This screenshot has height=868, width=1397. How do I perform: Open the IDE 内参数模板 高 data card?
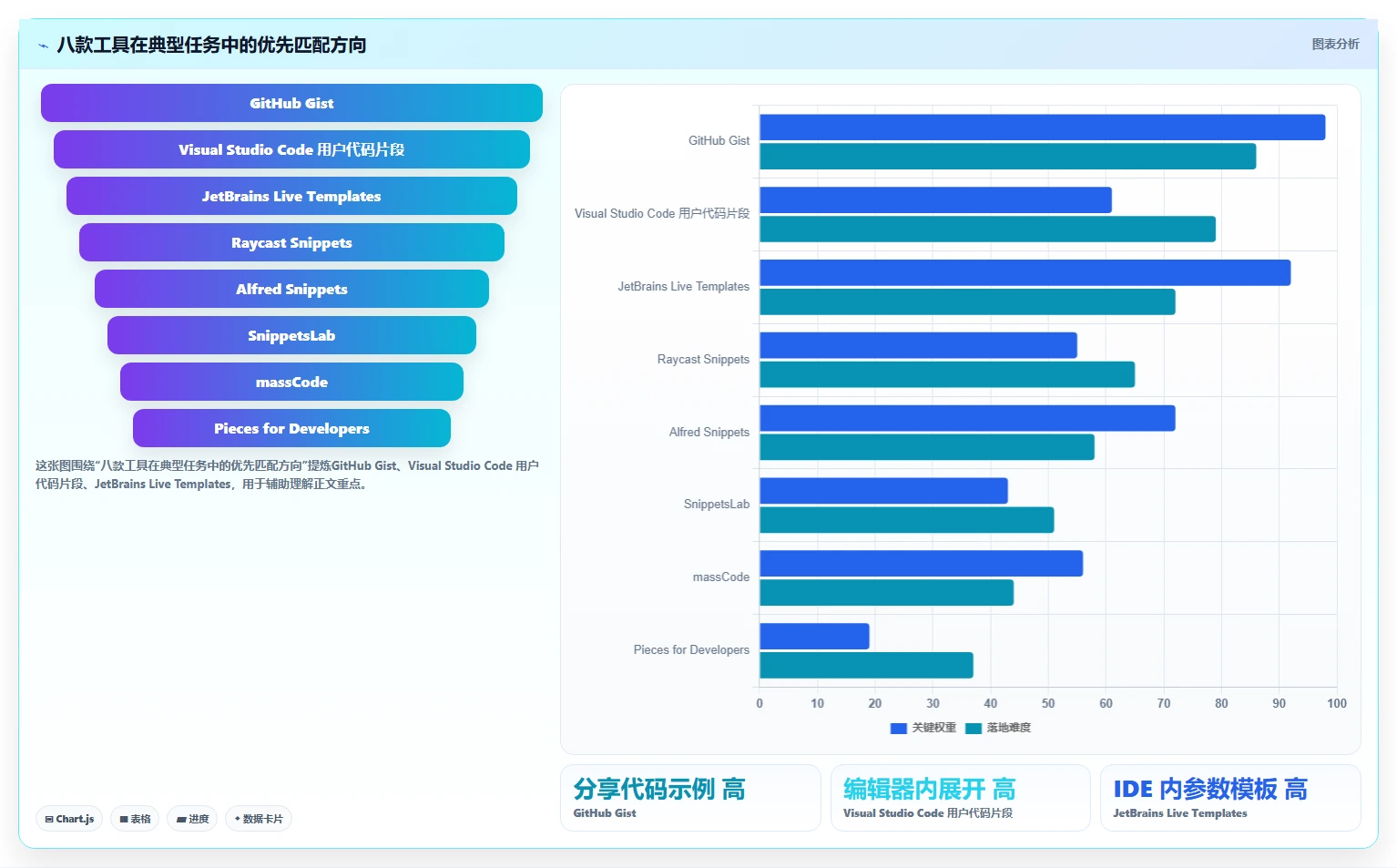pyautogui.click(x=1230, y=798)
